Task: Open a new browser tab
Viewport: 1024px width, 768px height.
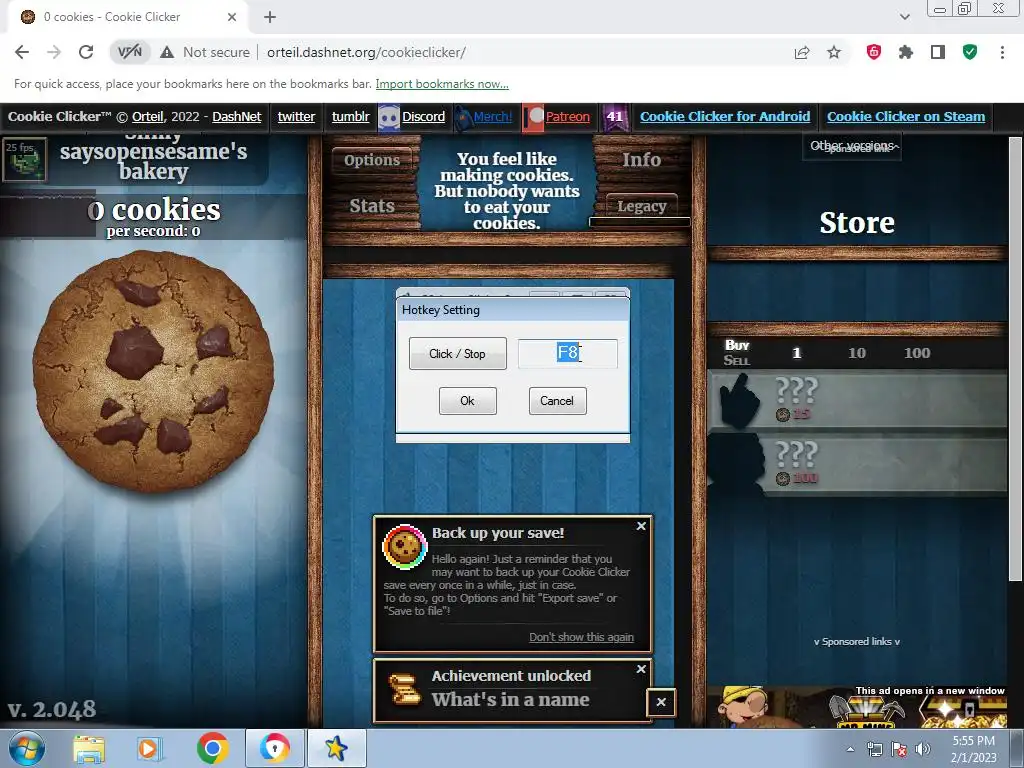Action: coord(270,17)
